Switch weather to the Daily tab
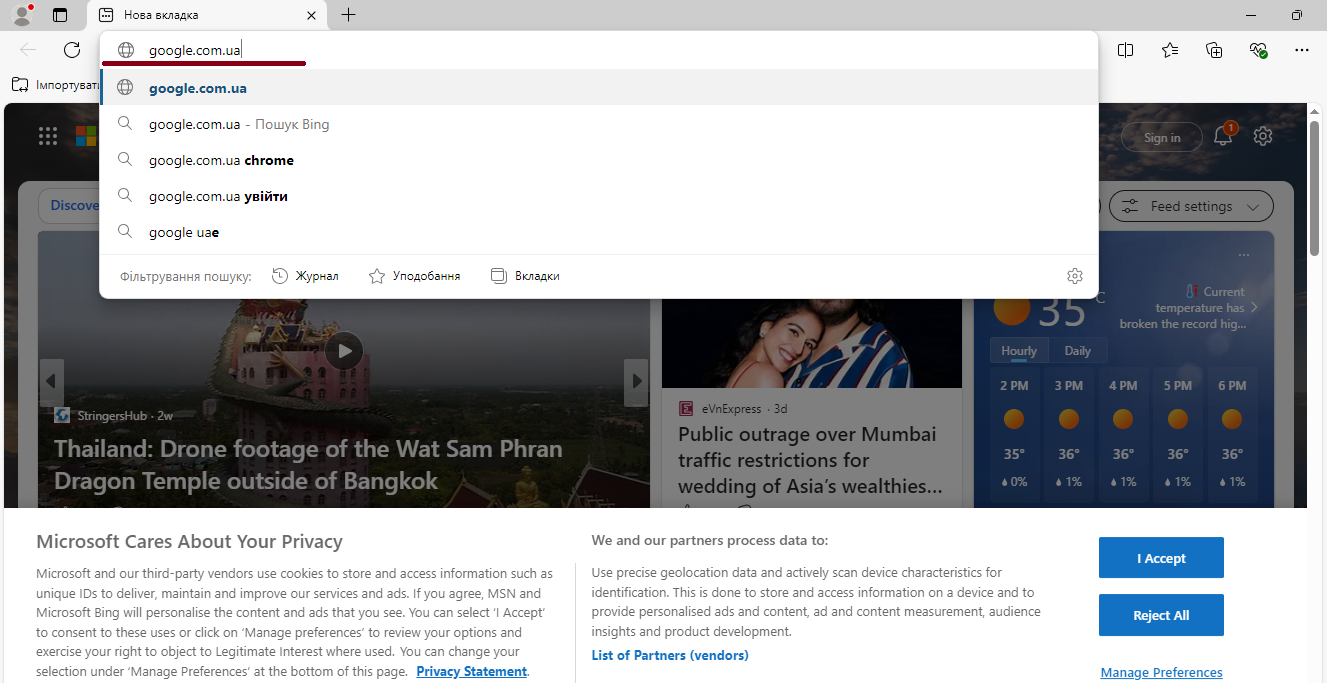The image size is (1327, 683). coord(1077,351)
